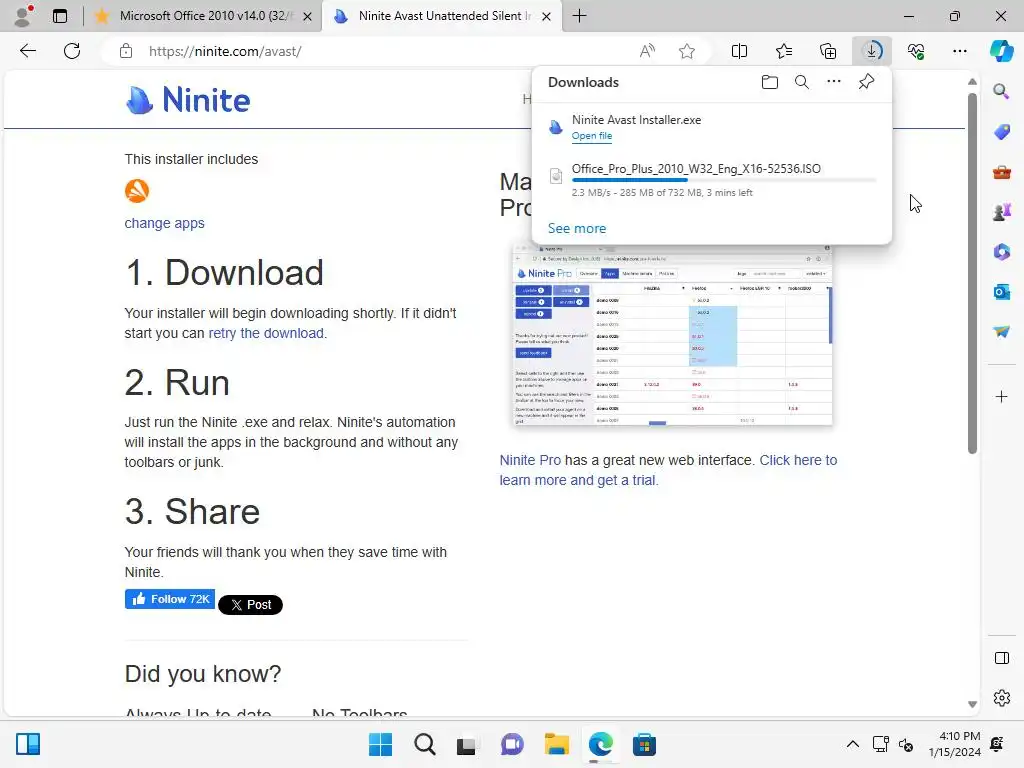Click the Ninite logo
1024x768 pixels.
click(187, 100)
